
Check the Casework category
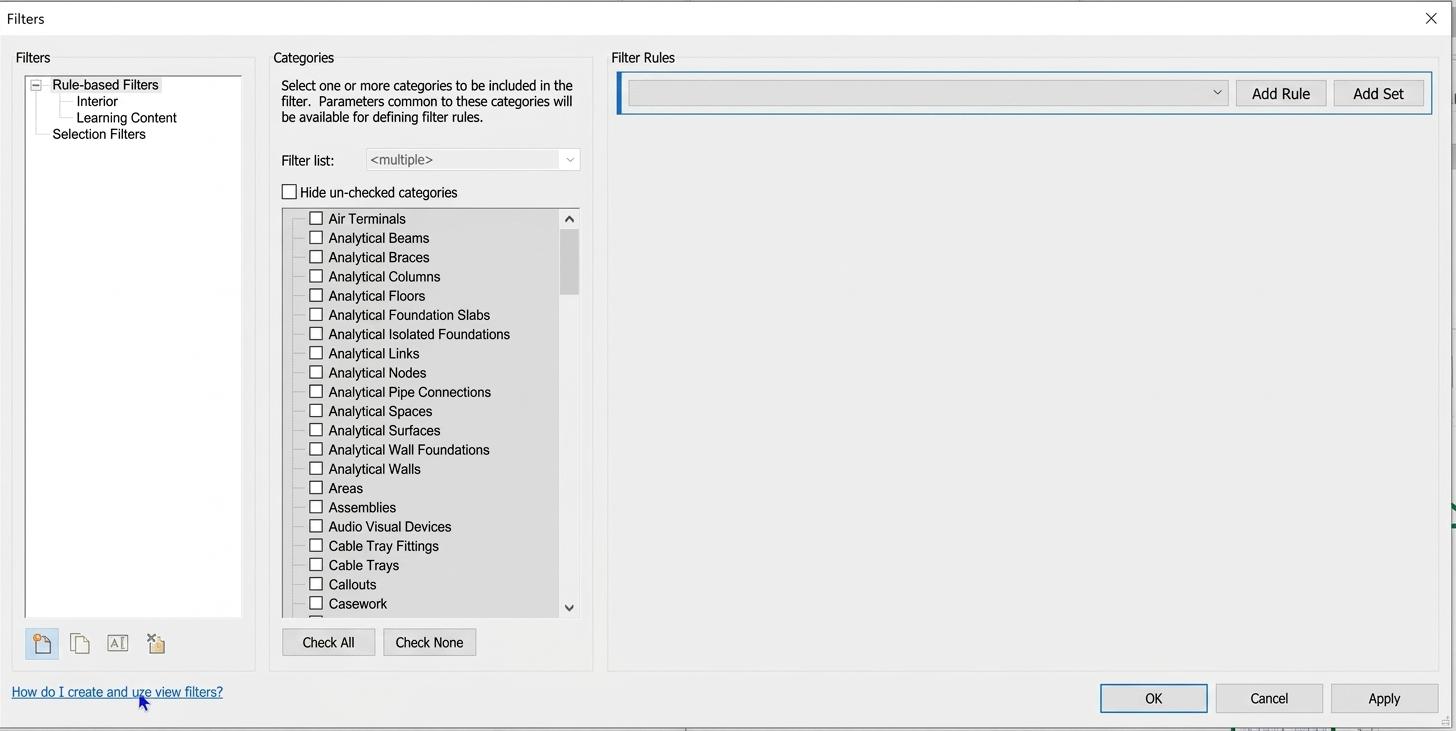coord(316,603)
